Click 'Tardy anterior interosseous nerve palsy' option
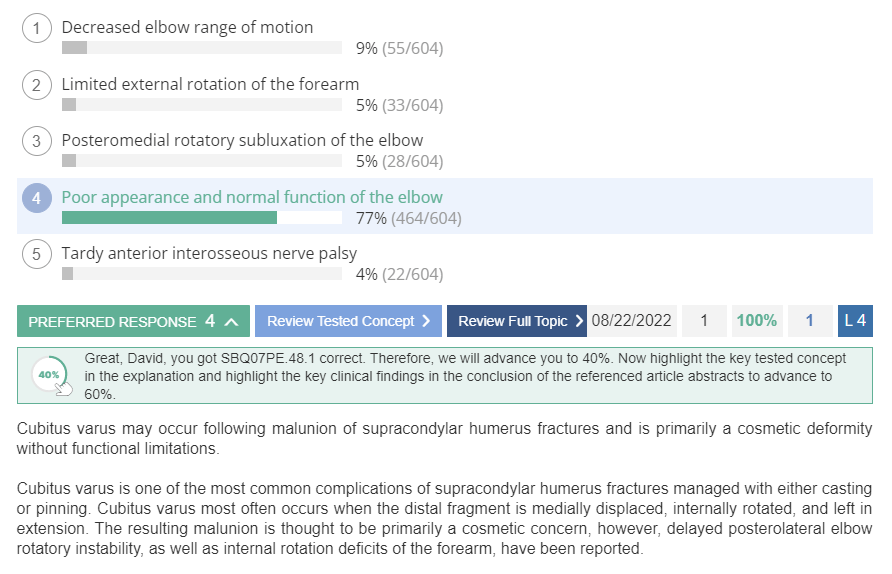This screenshot has width=892, height=574. [209, 253]
